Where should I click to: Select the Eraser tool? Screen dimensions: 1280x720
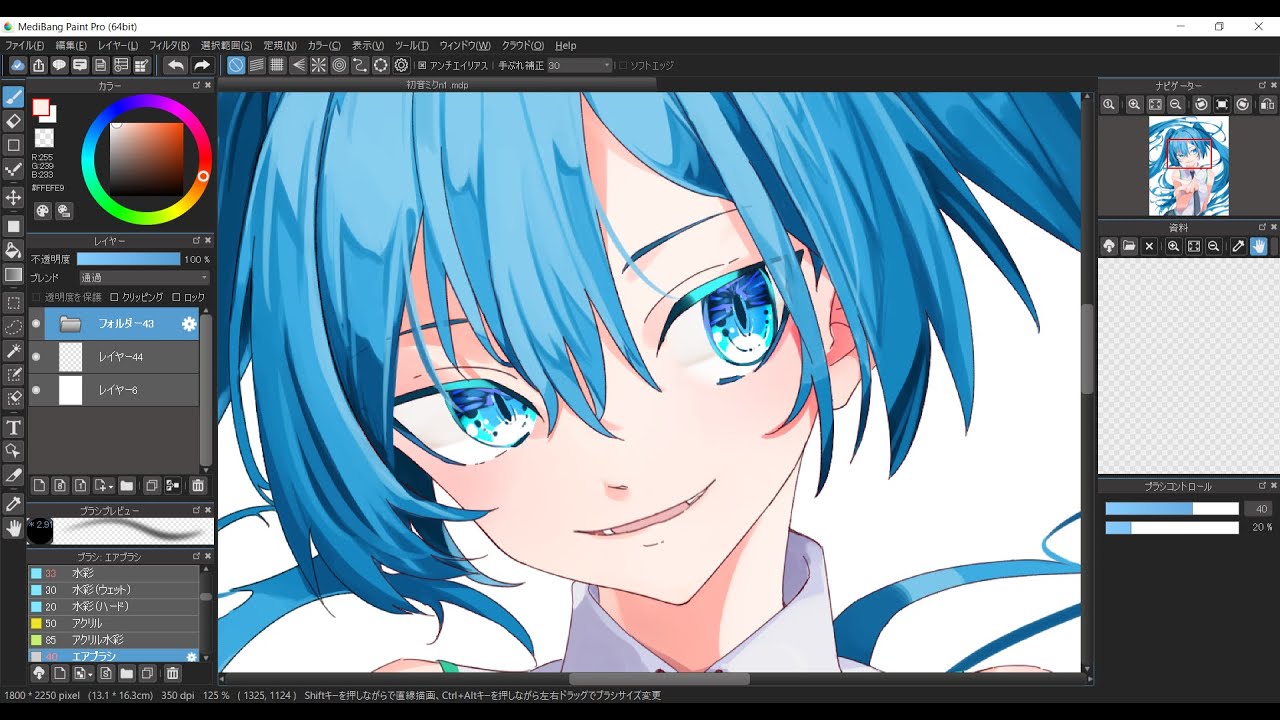[14, 121]
